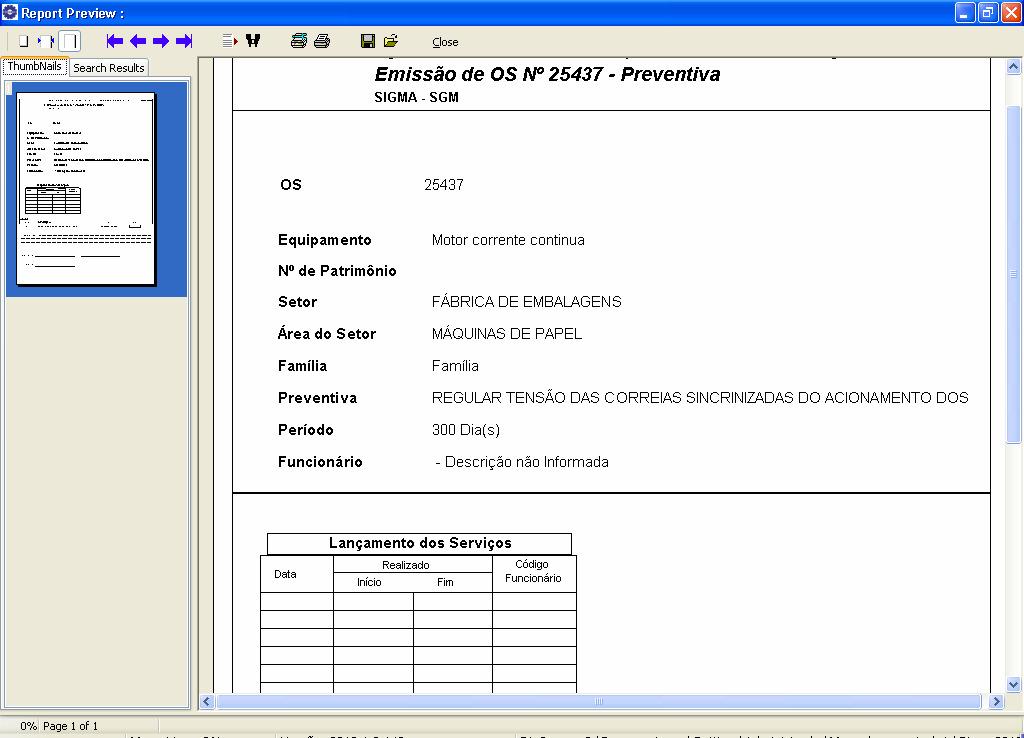The width and height of the screenshot is (1024, 738).
Task: Click Equipamento label
Action: click(x=325, y=240)
